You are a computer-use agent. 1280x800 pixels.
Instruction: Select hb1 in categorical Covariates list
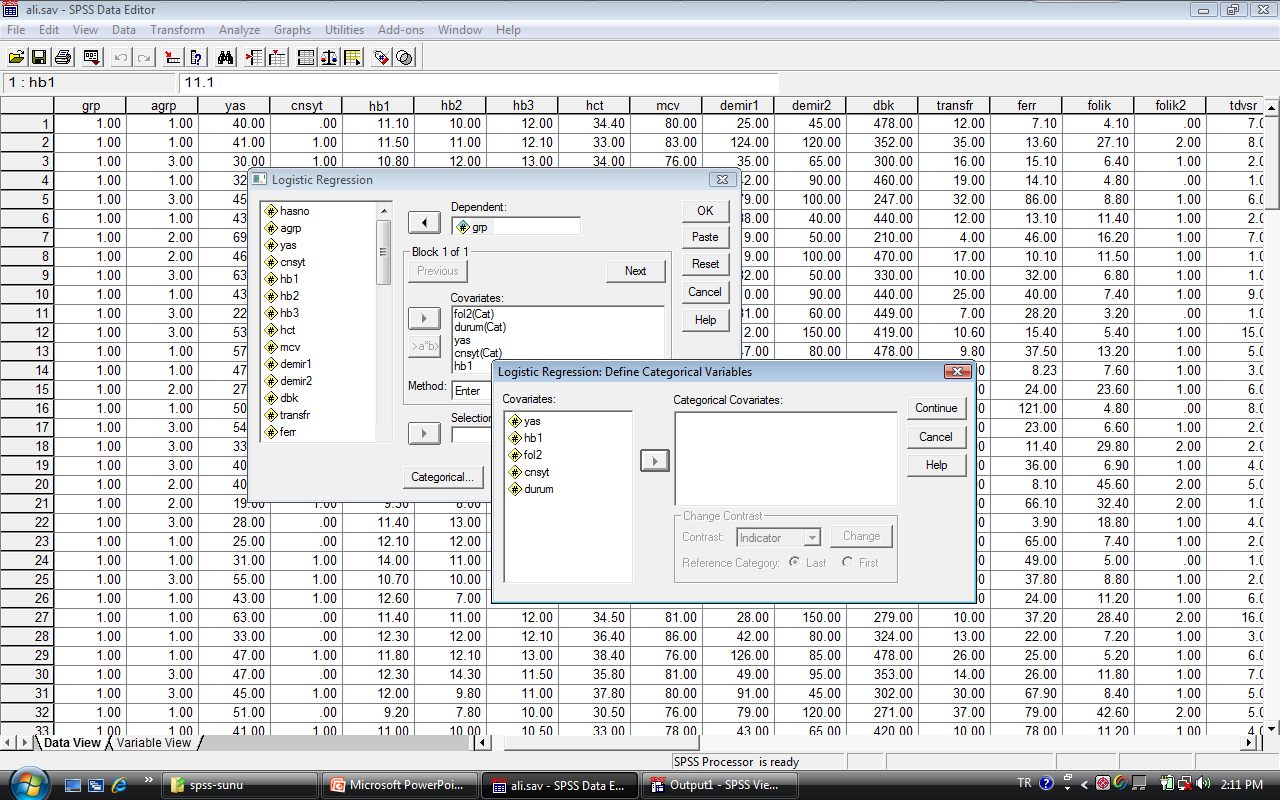click(533, 438)
